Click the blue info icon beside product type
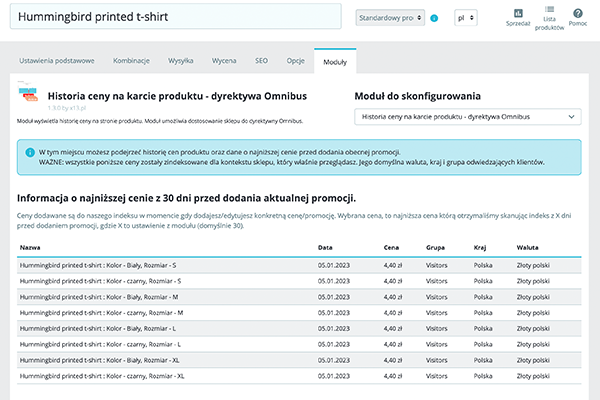 pyautogui.click(x=434, y=18)
